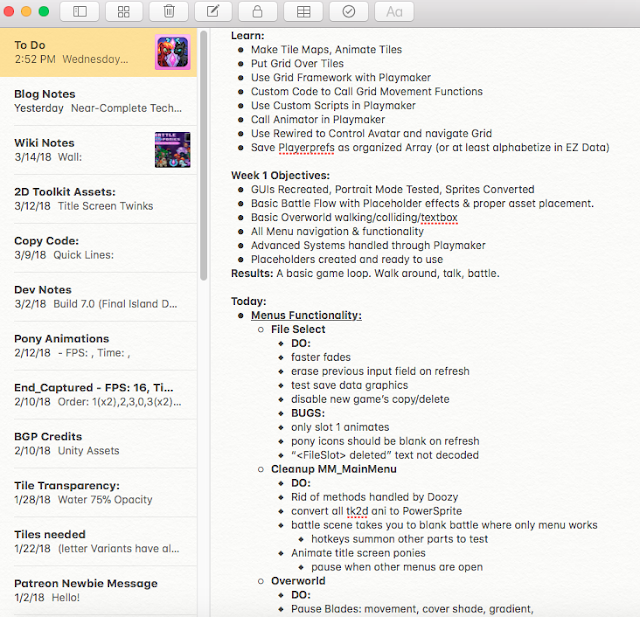Lock the note with padlock icon
640x617 pixels.
click(258, 11)
